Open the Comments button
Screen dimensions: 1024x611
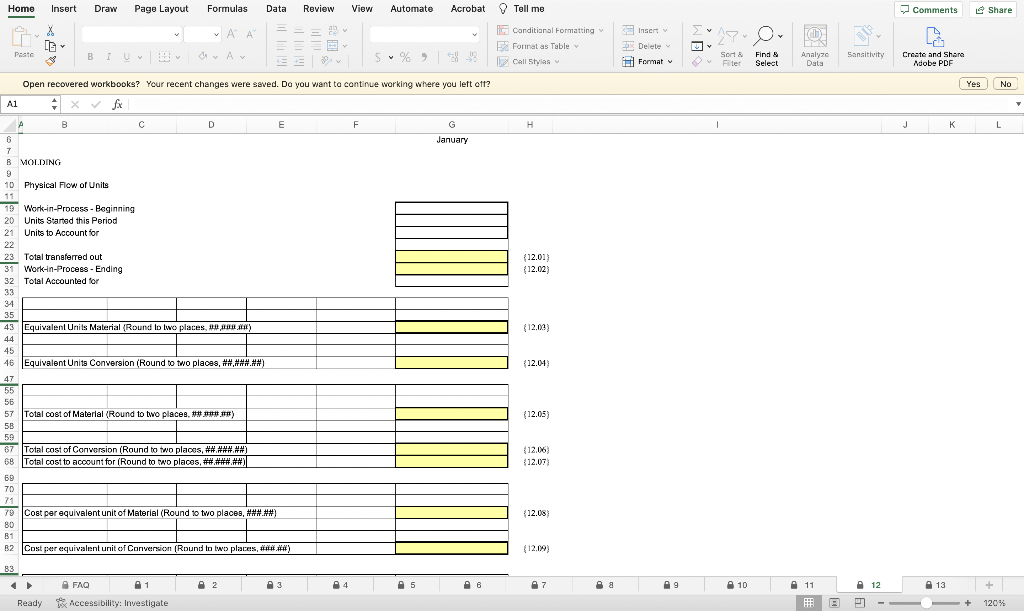(929, 10)
